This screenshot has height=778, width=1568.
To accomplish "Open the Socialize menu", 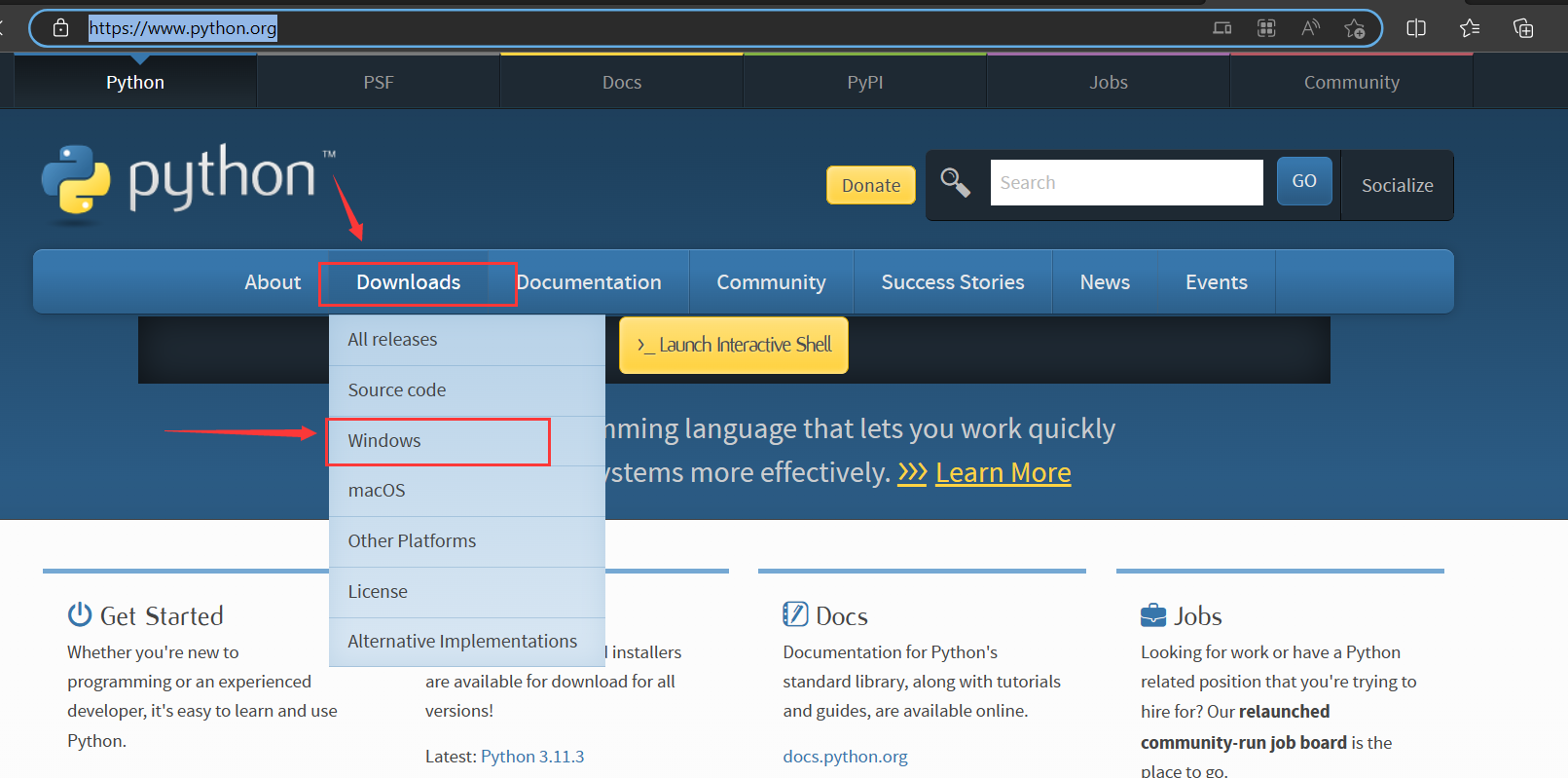I will (x=1397, y=185).
